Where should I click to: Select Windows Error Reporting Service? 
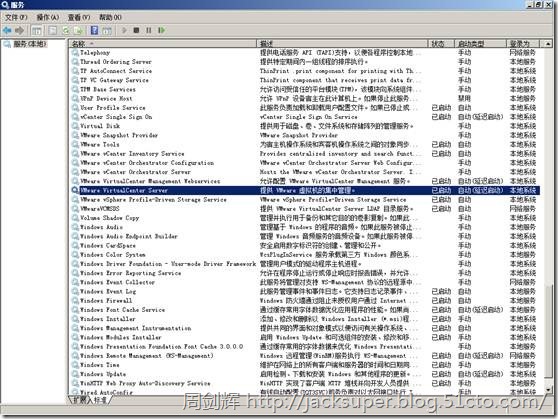(x=130, y=273)
